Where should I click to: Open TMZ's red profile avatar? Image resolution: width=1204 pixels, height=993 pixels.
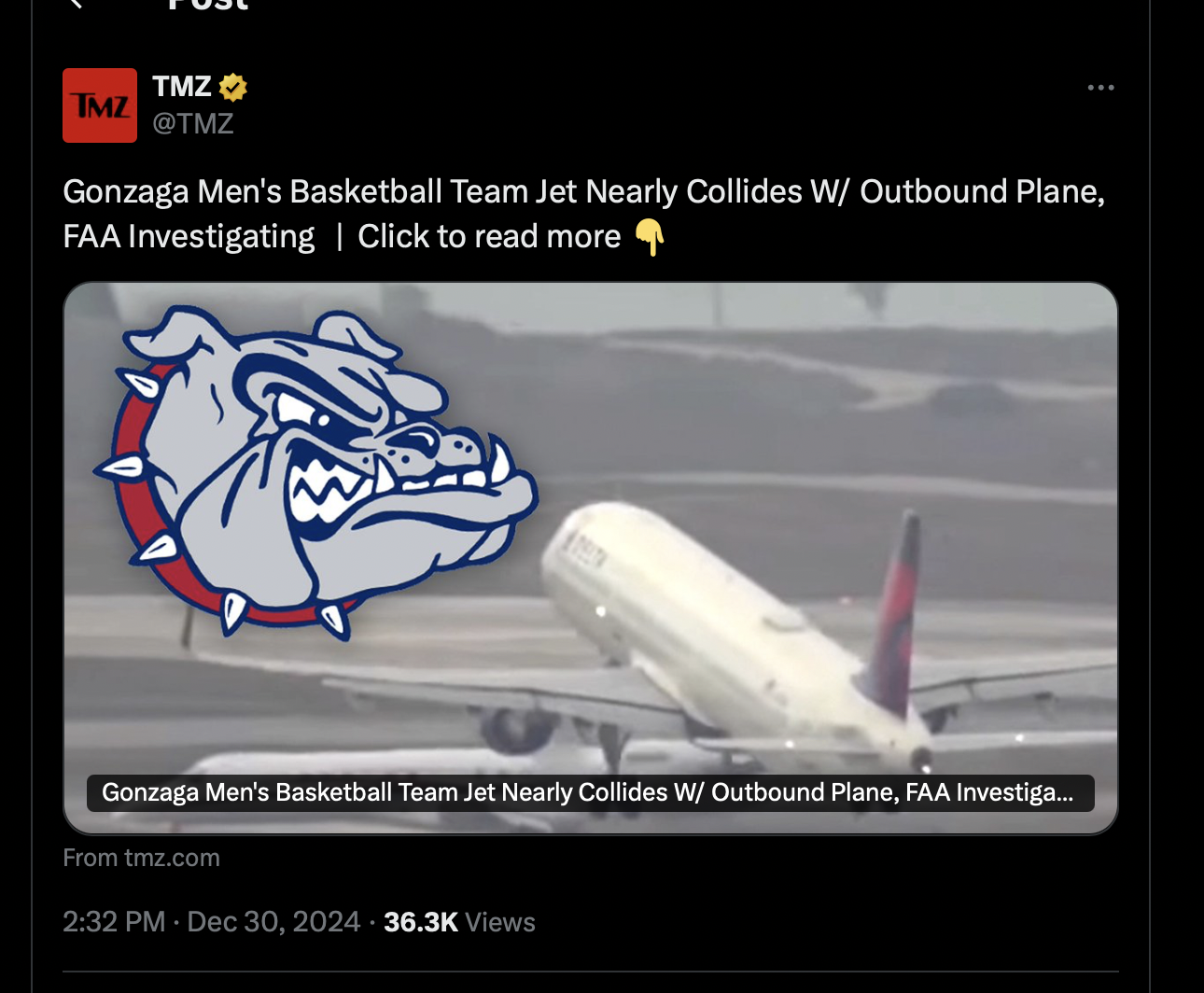[x=100, y=105]
